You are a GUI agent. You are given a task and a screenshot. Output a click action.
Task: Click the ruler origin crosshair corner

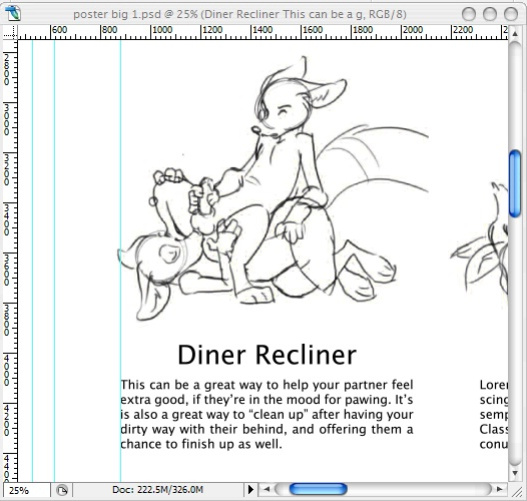[10, 33]
